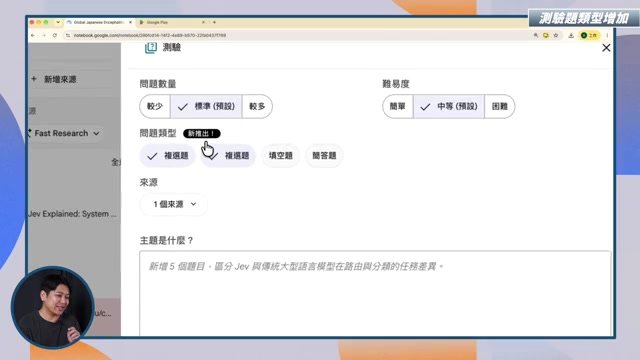
Task: Select the Jev Explained: System source item
Action: tap(73, 214)
